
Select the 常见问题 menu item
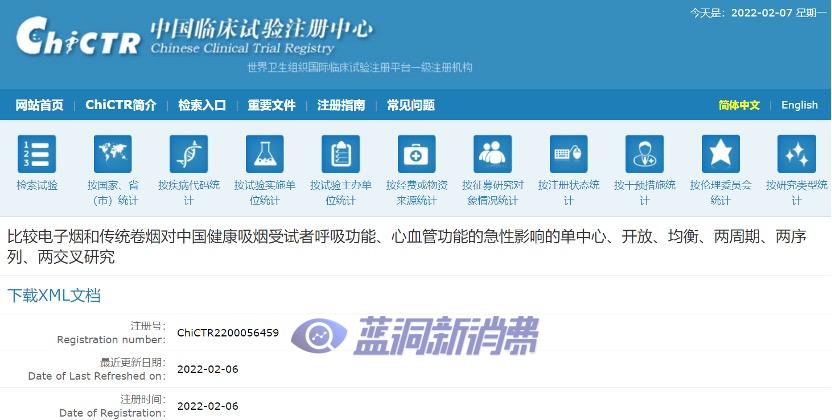tap(411, 105)
